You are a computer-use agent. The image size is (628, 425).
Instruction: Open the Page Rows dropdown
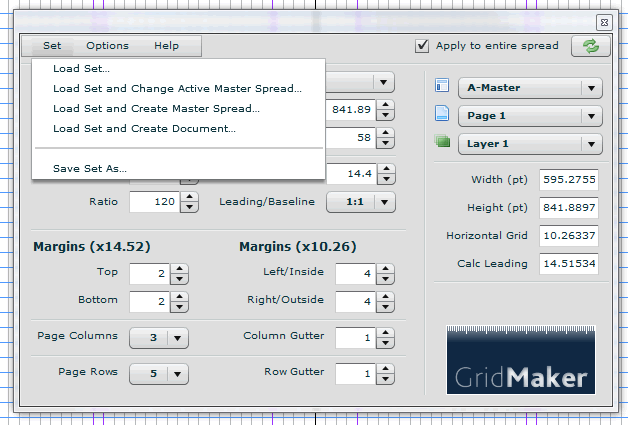tap(159, 374)
